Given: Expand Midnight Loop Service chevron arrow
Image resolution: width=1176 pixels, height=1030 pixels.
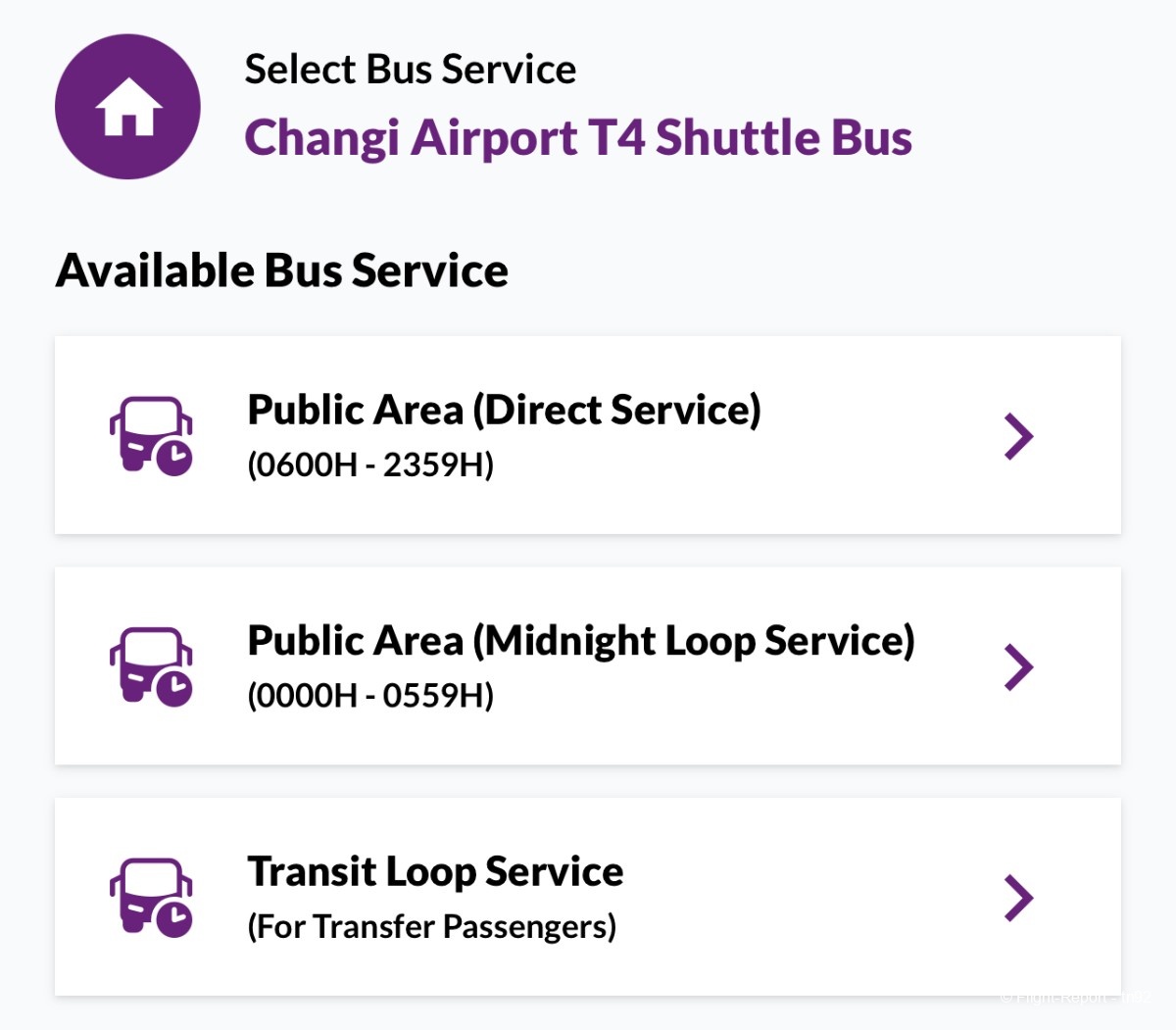Looking at the screenshot, I should [x=1019, y=666].
